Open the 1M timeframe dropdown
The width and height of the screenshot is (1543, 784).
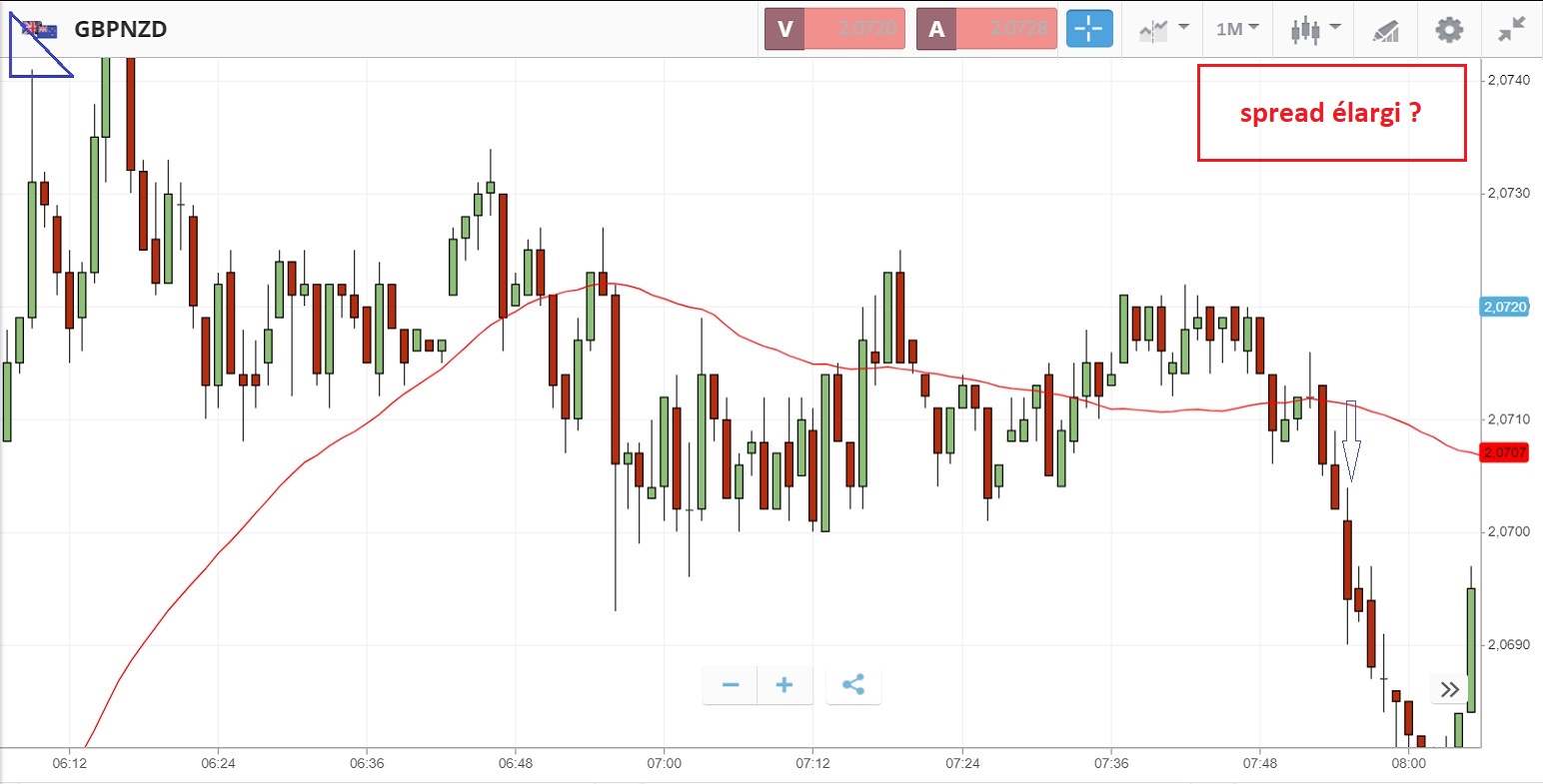[1237, 29]
